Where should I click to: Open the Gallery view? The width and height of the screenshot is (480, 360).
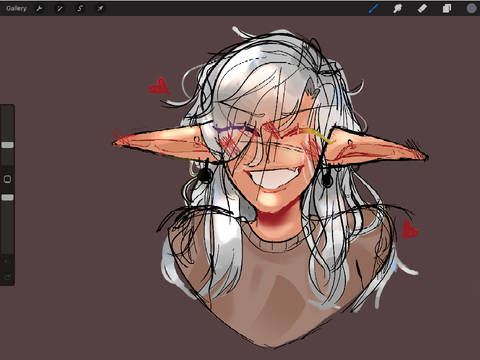click(16, 8)
